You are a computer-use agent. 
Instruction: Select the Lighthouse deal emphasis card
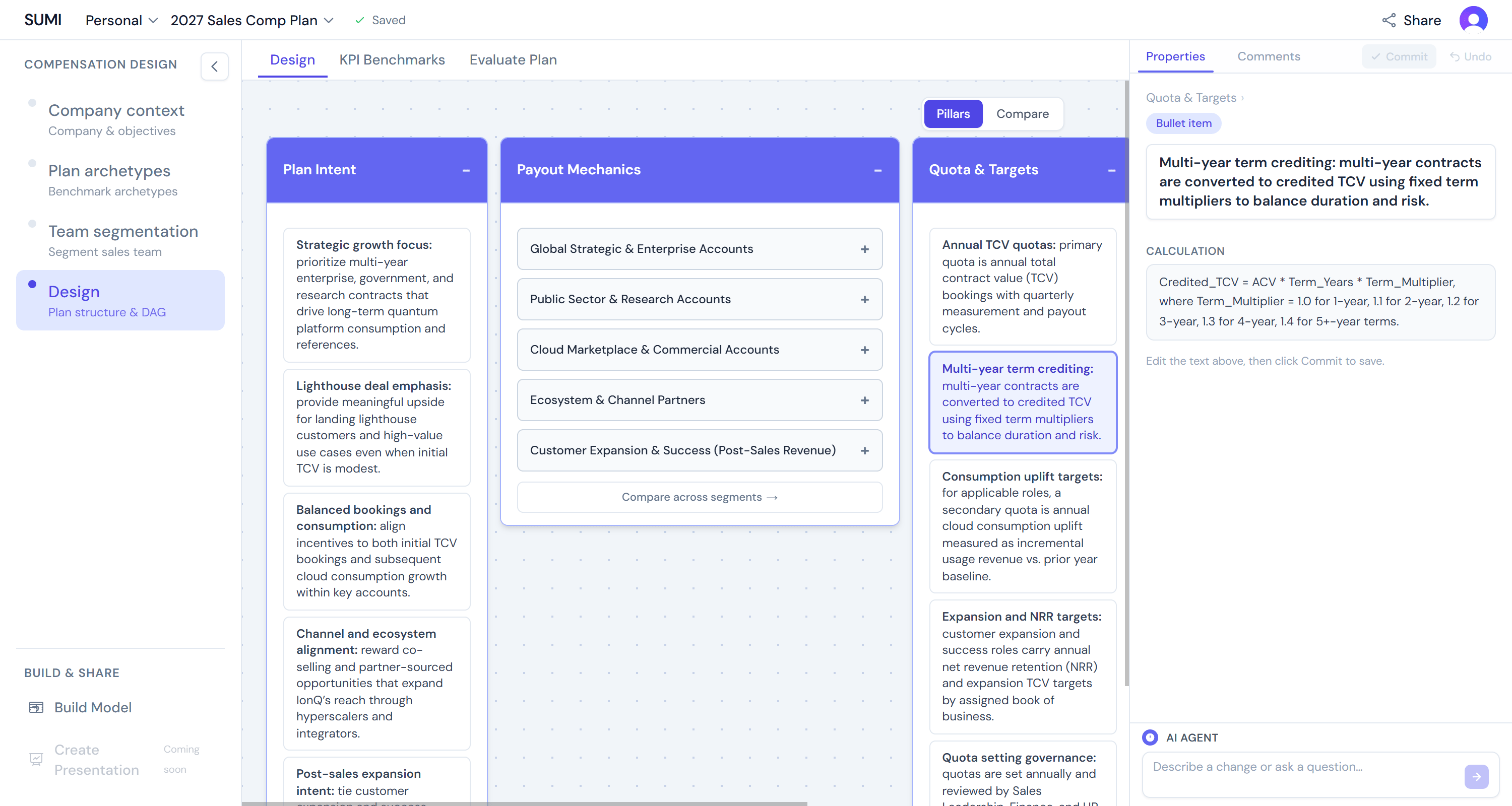377,428
